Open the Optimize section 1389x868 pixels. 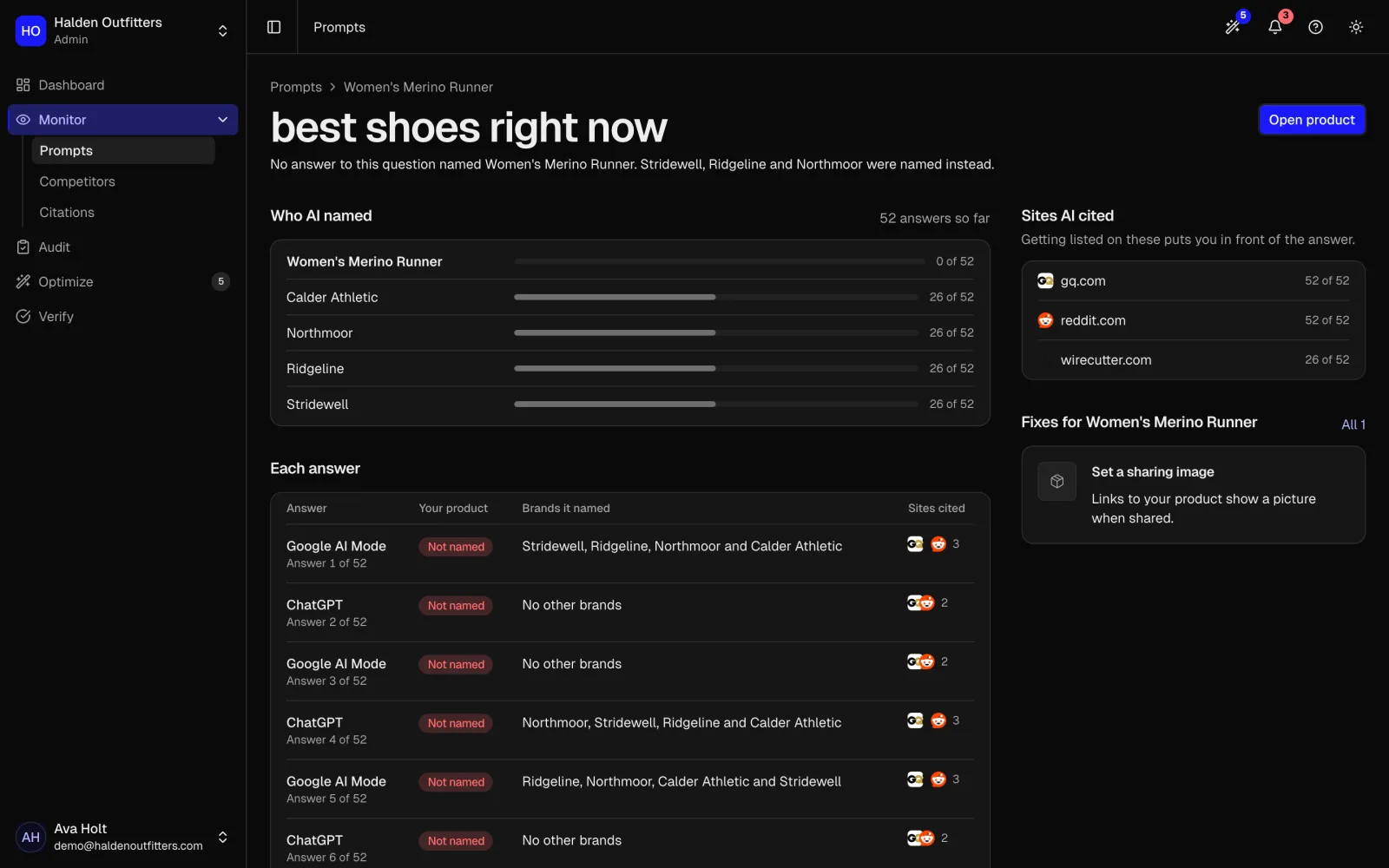point(122,281)
